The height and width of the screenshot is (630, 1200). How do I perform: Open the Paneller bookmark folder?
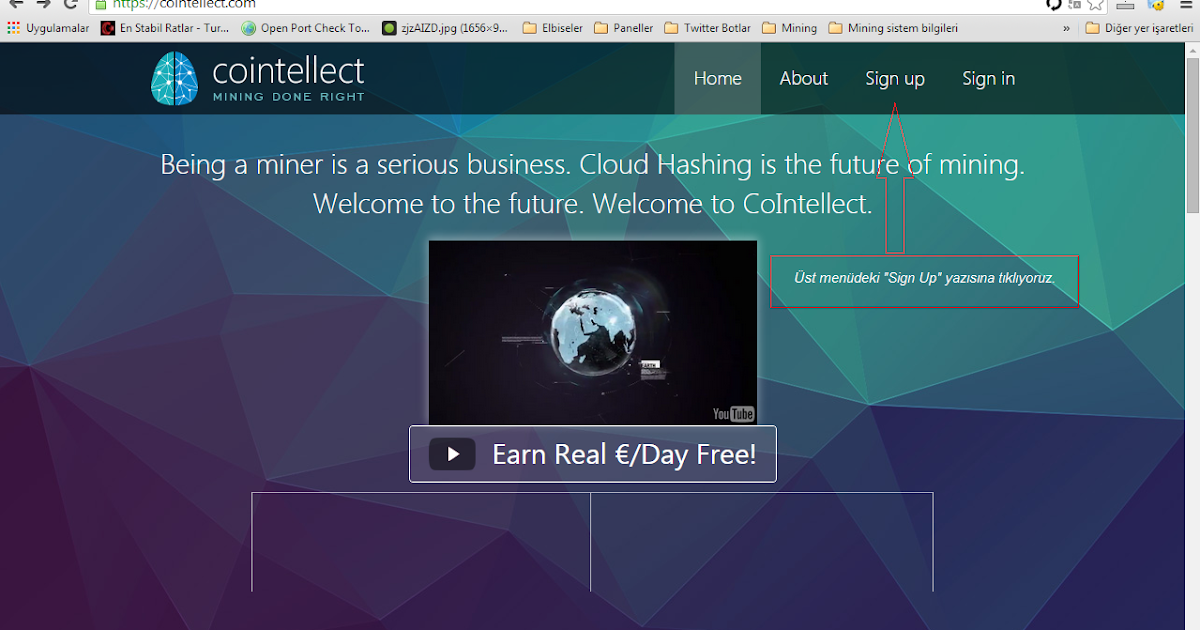624,28
